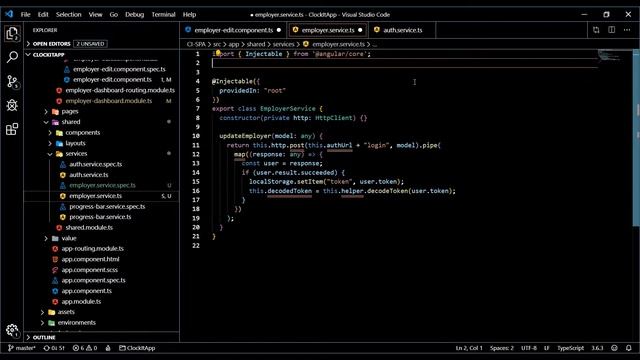Click the feedback smiley icon
The image size is (640, 360).
click(614, 348)
